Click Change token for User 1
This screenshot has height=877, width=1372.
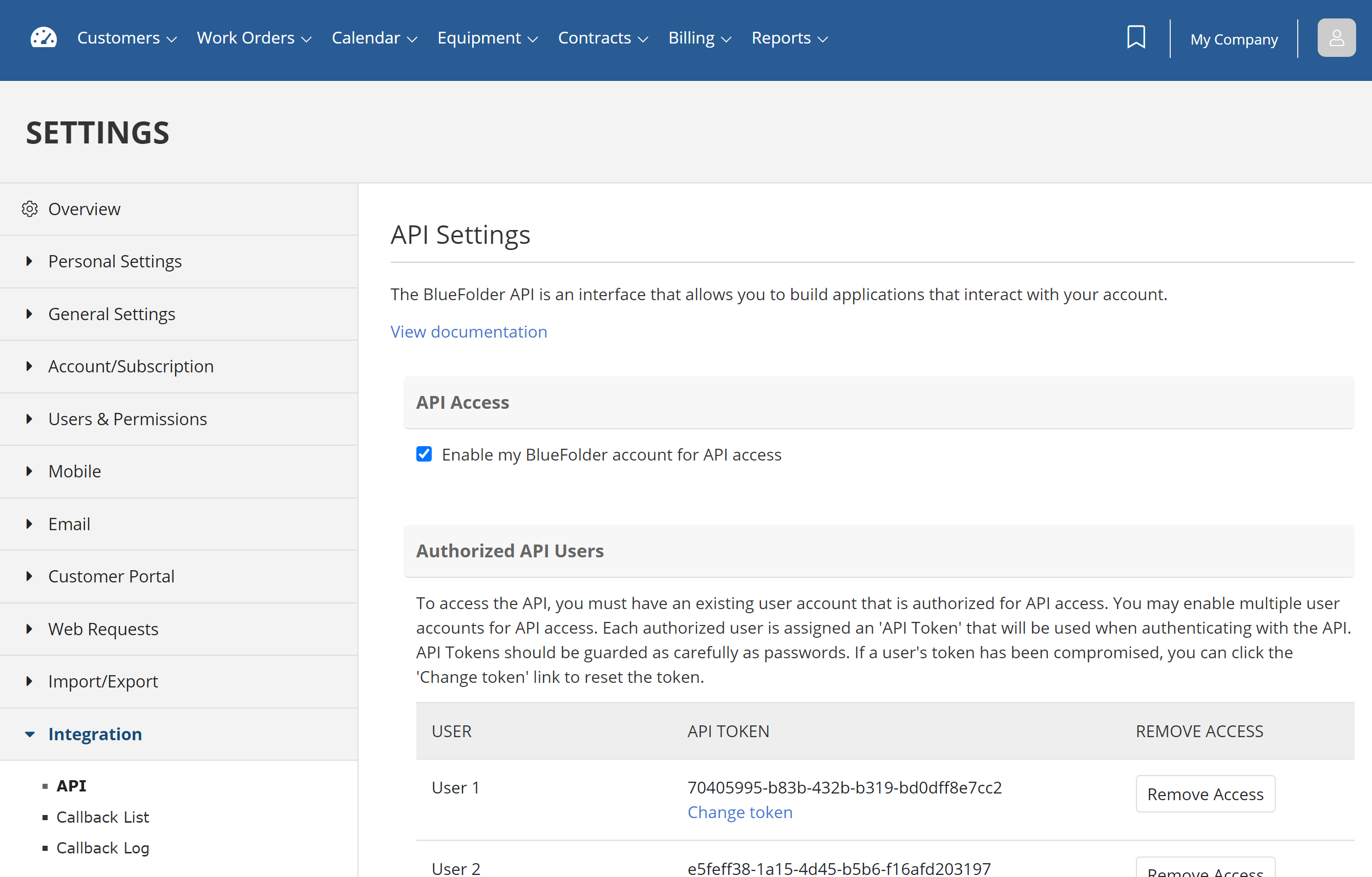(x=740, y=812)
